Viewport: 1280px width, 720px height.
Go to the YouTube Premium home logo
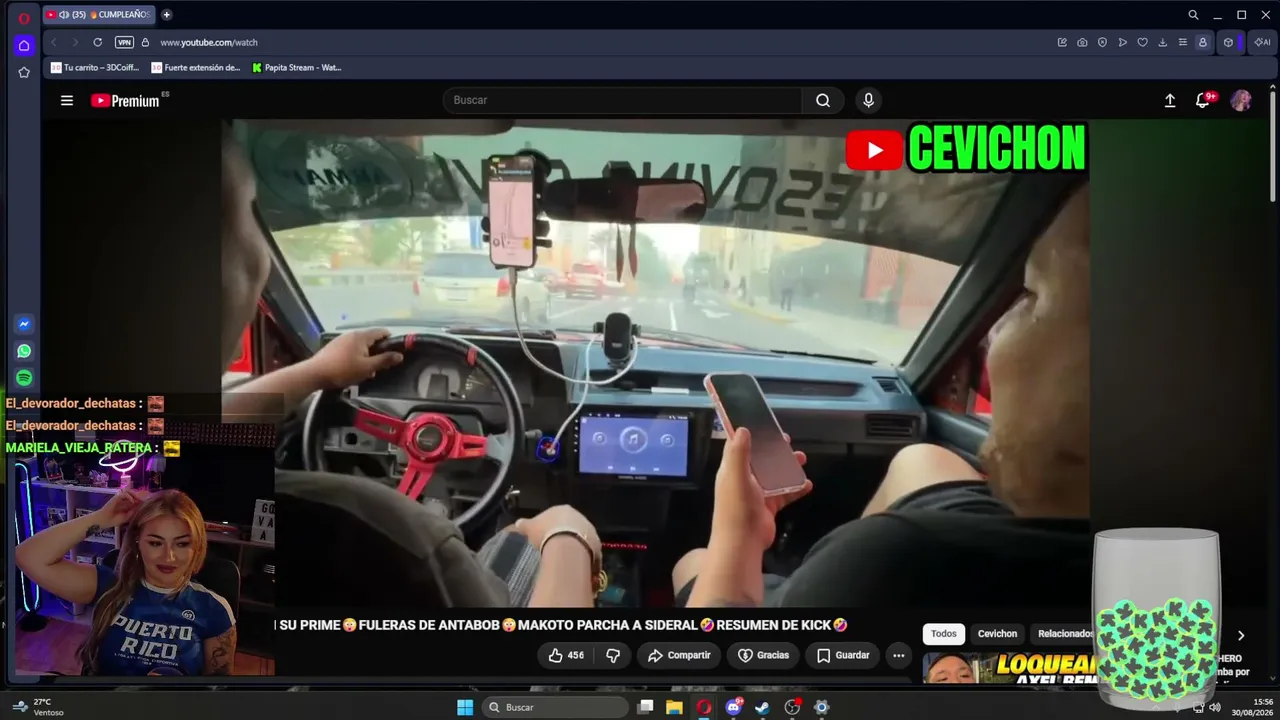pyautogui.click(x=125, y=100)
